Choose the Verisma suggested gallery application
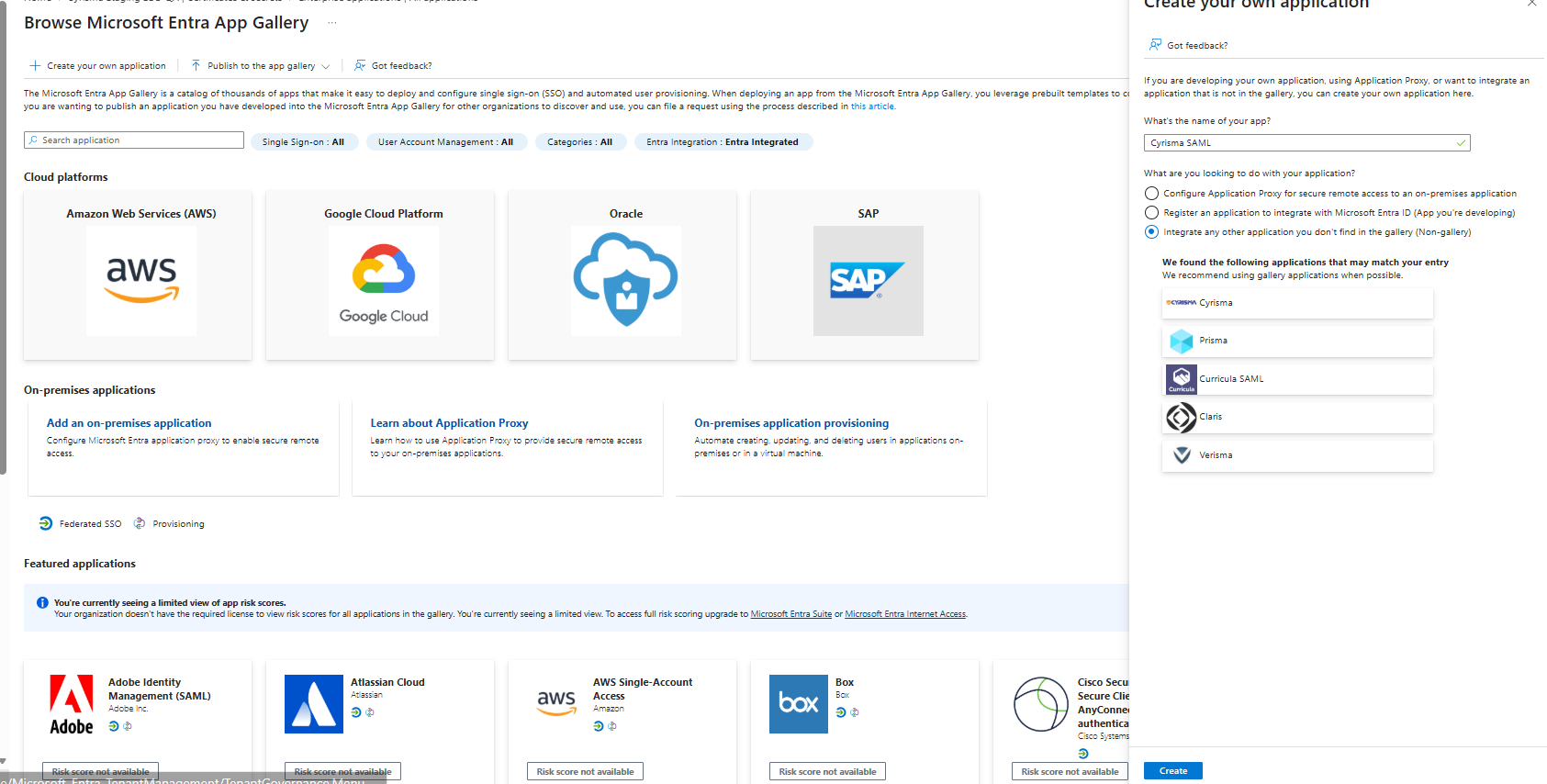The image size is (1547, 784). tap(1297, 455)
